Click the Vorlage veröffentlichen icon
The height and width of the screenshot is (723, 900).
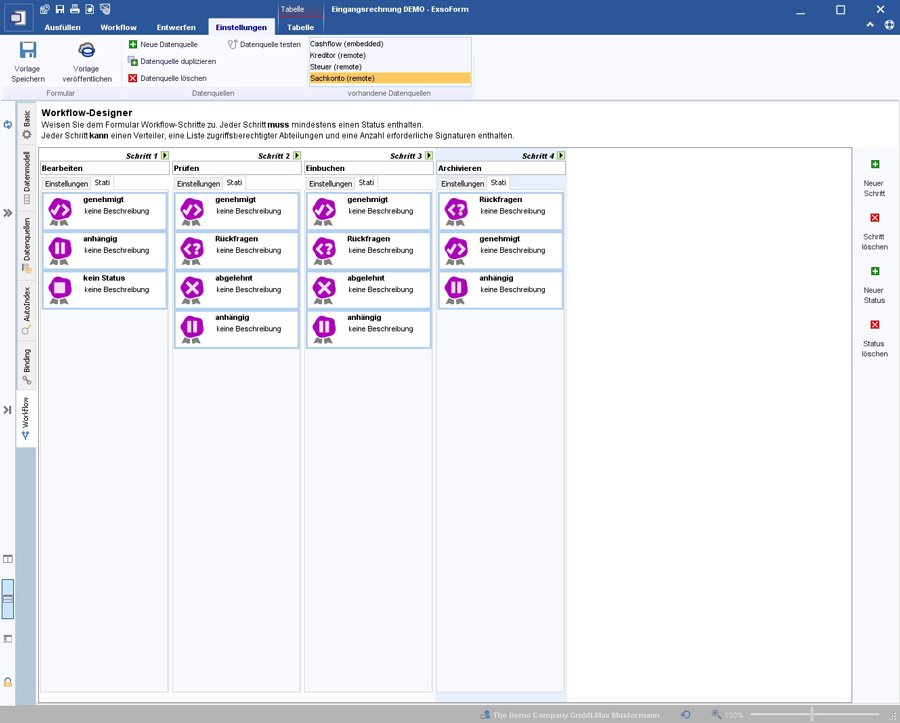pos(86,51)
